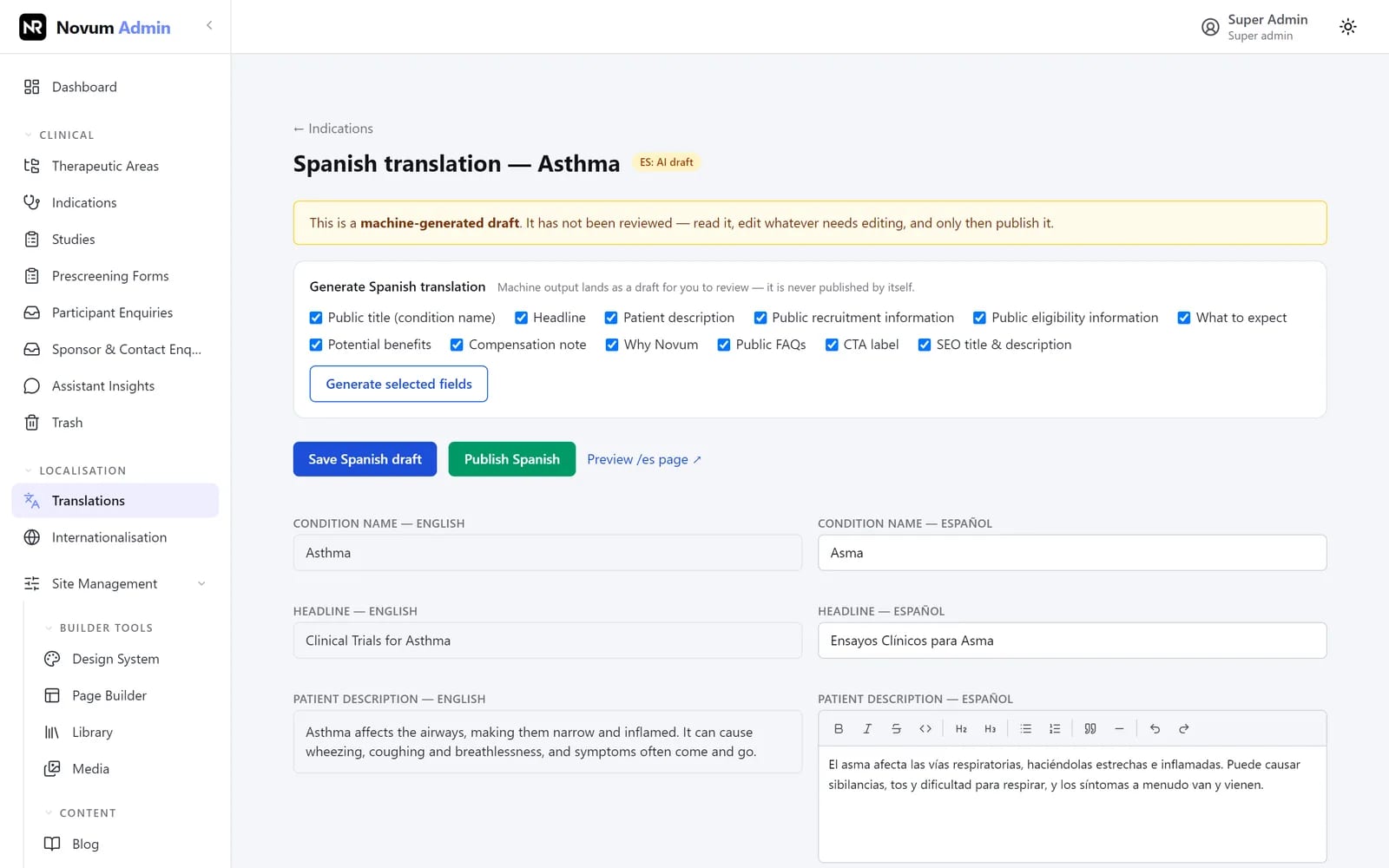Insert a numbered list in the editor
The width and height of the screenshot is (1389, 868).
[x=1055, y=729]
